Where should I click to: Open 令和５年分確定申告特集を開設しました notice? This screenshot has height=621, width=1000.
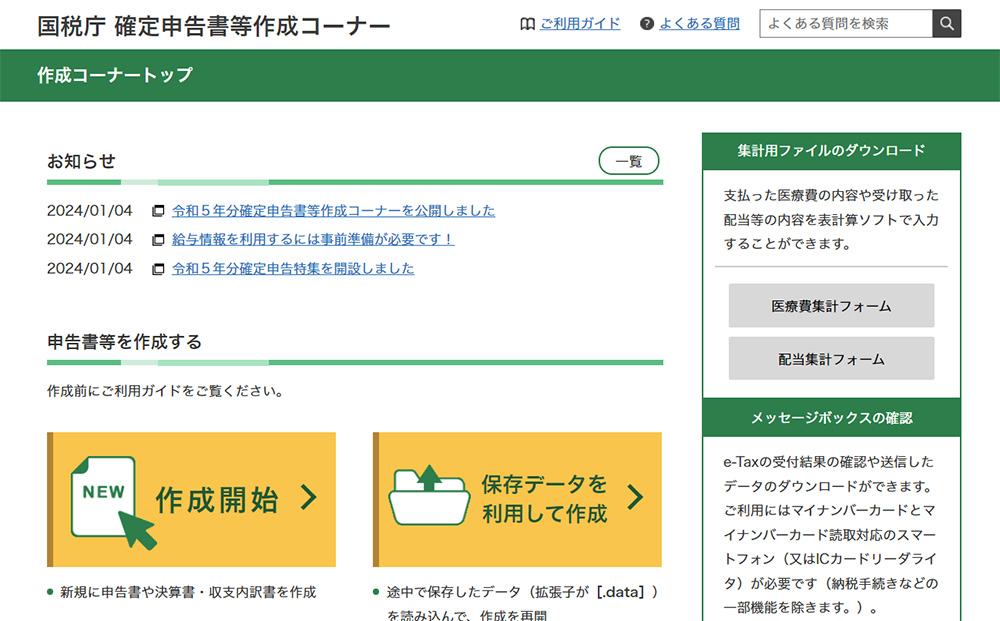coord(293,269)
